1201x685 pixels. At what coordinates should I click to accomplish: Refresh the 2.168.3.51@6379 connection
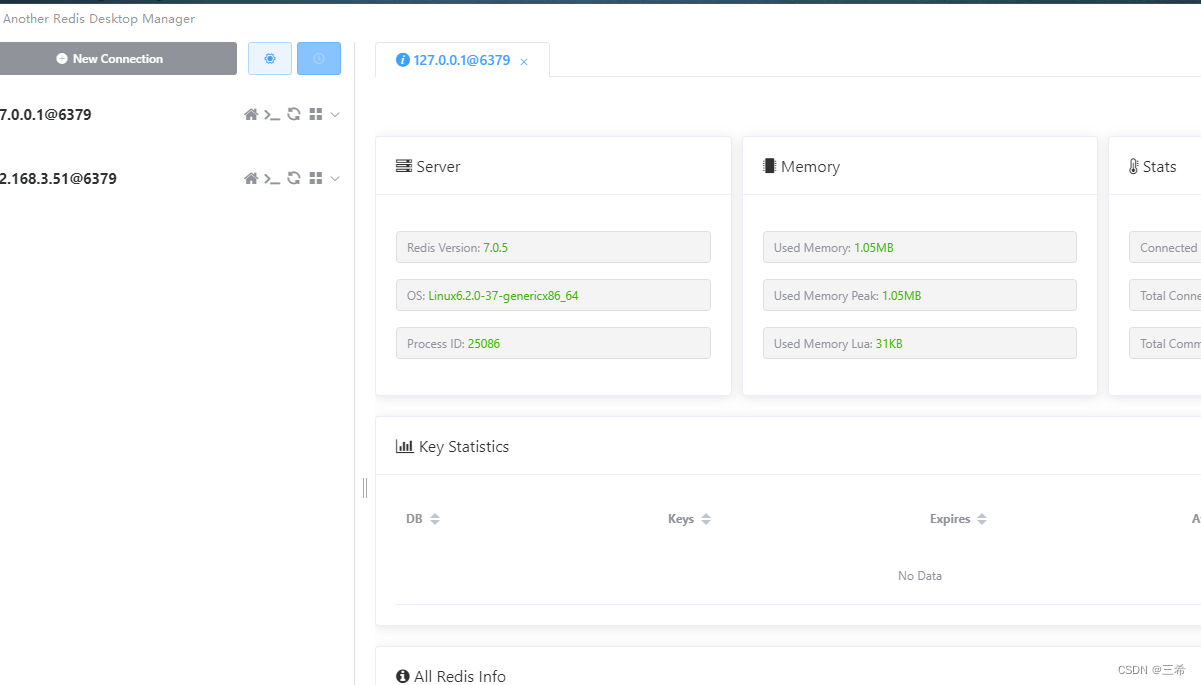click(x=294, y=179)
